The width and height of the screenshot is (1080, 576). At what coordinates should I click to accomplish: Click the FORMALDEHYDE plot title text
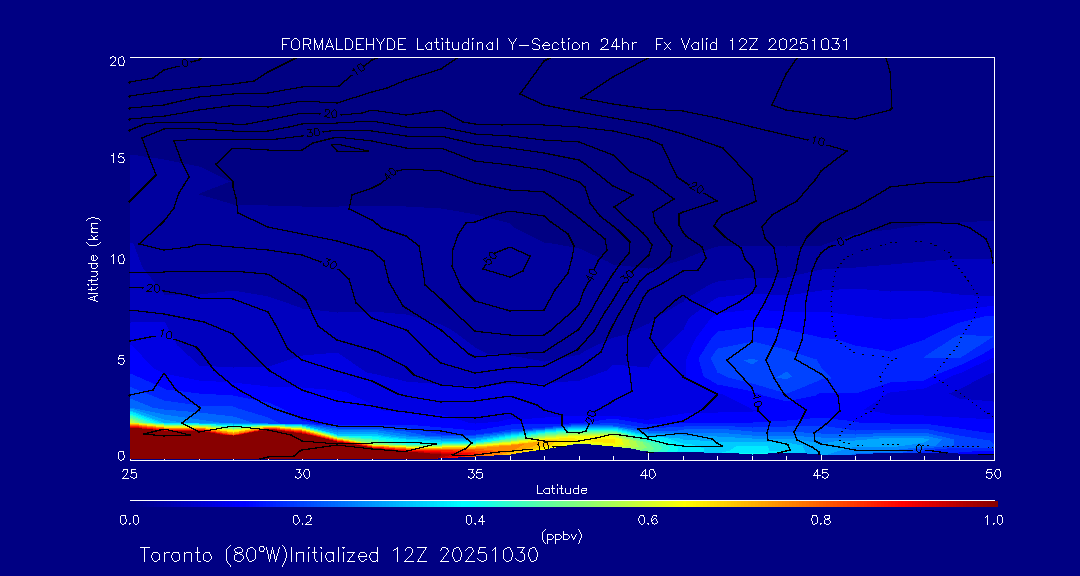[565, 44]
